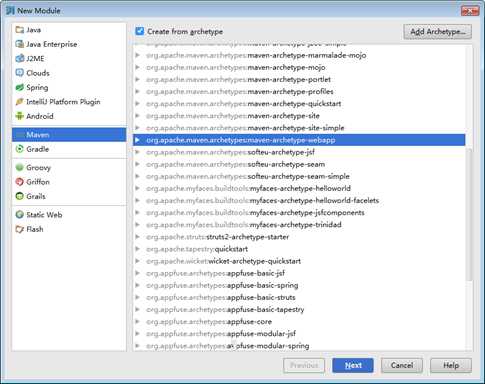Image resolution: width=485 pixels, height=384 pixels.
Task: Expand softeu-archetype-jsf arrow
Action: (137, 152)
